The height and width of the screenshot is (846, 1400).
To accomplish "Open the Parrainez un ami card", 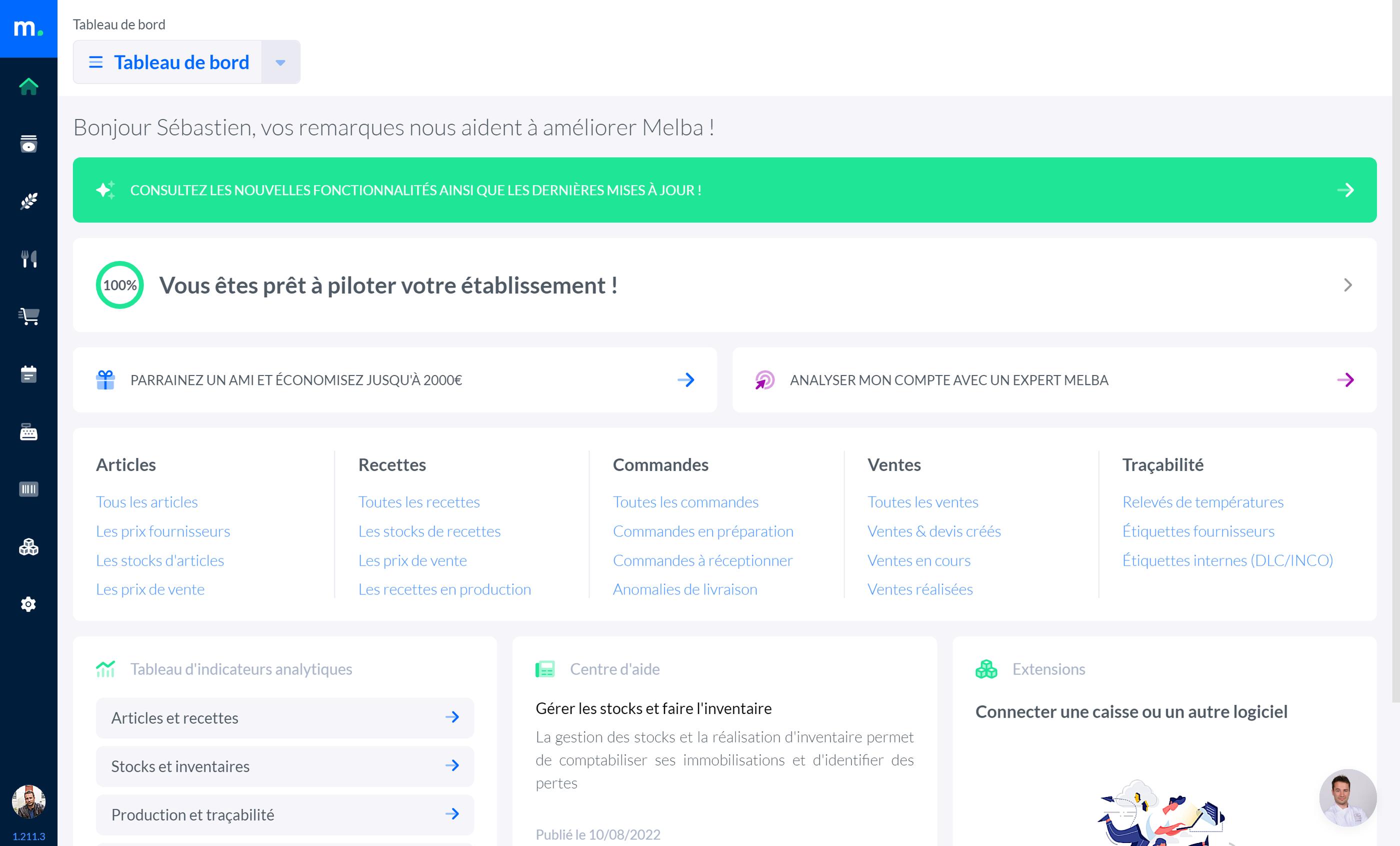I will click(395, 379).
